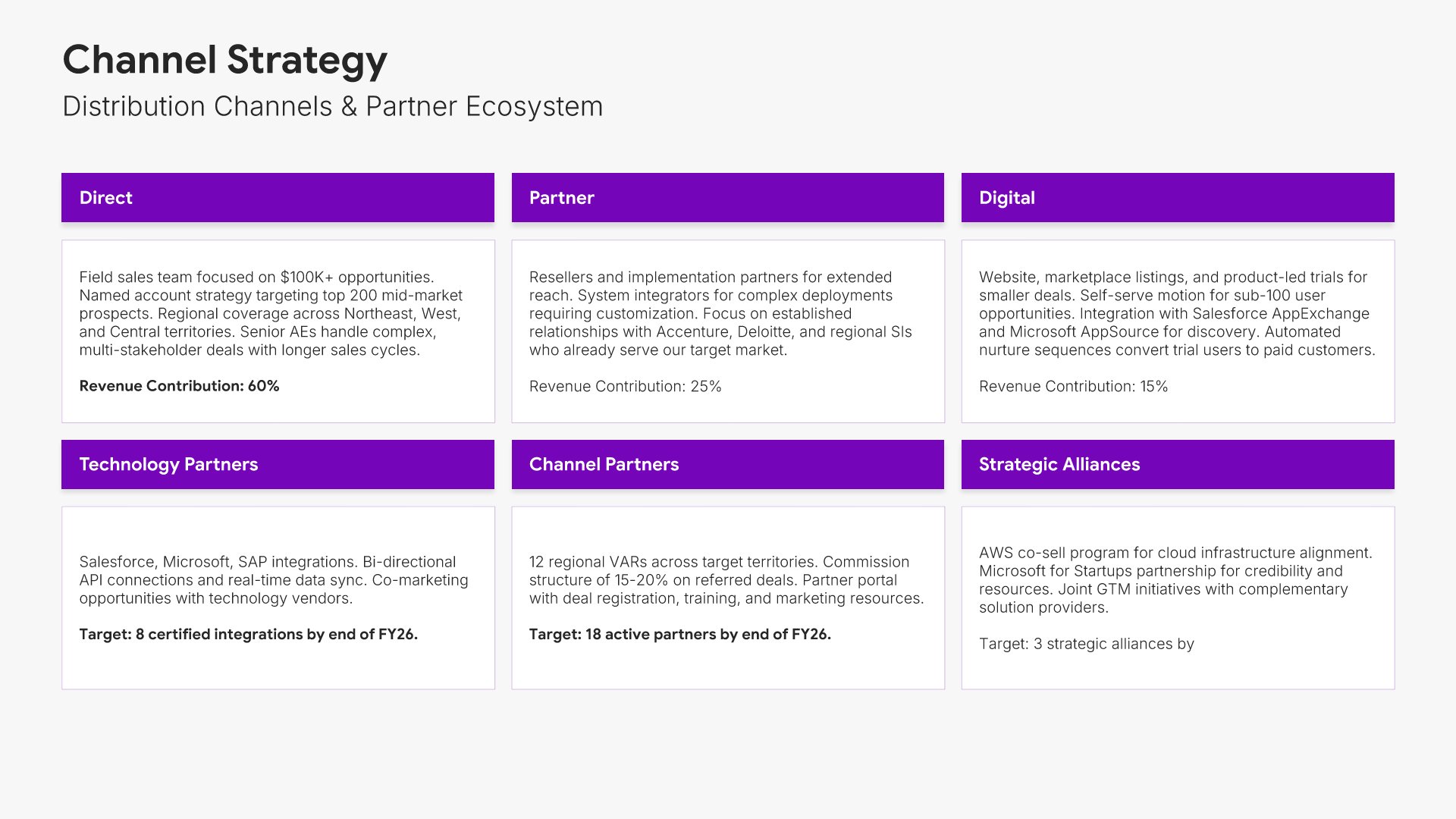This screenshot has width=1456, height=819.
Task: Select the 12 regional VARs paragraph
Action: [x=726, y=580]
